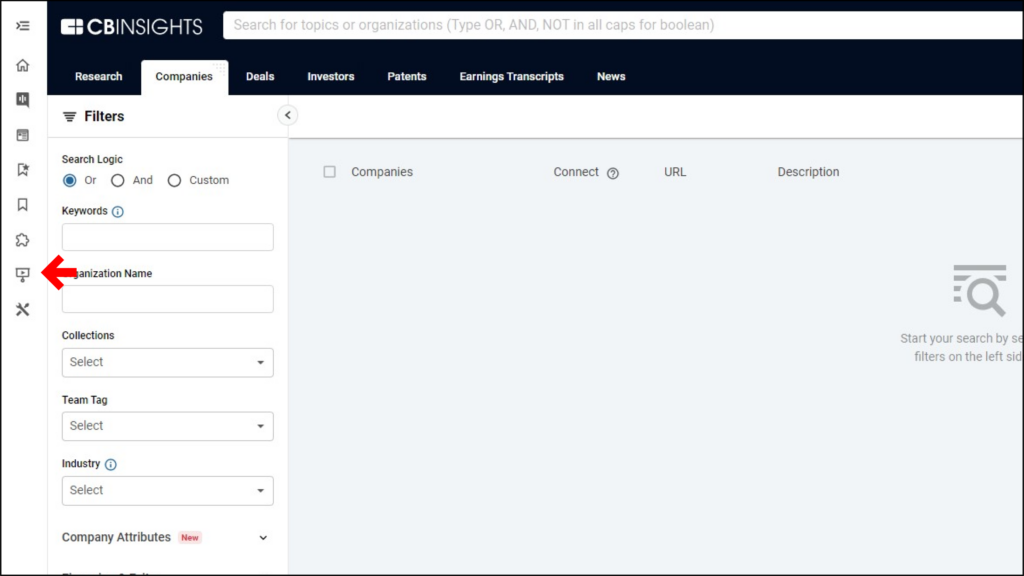Open the Team Tag dropdown
1024x576 pixels.
point(168,426)
